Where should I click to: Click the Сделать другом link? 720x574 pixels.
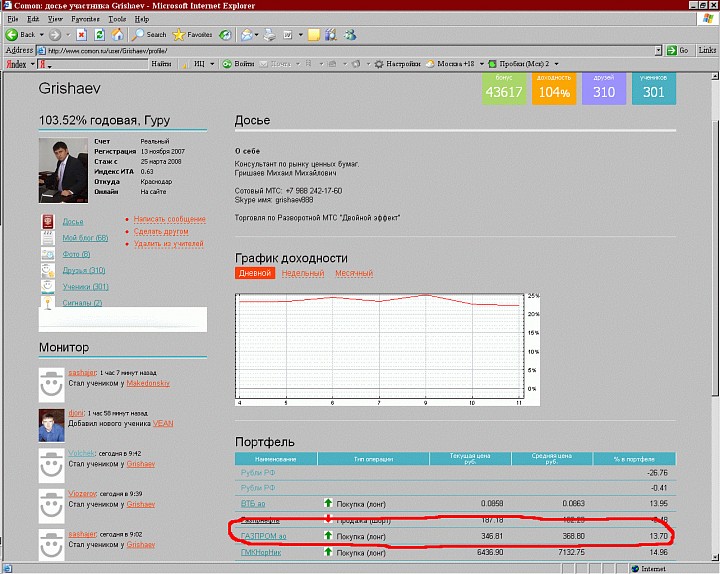coord(161,231)
